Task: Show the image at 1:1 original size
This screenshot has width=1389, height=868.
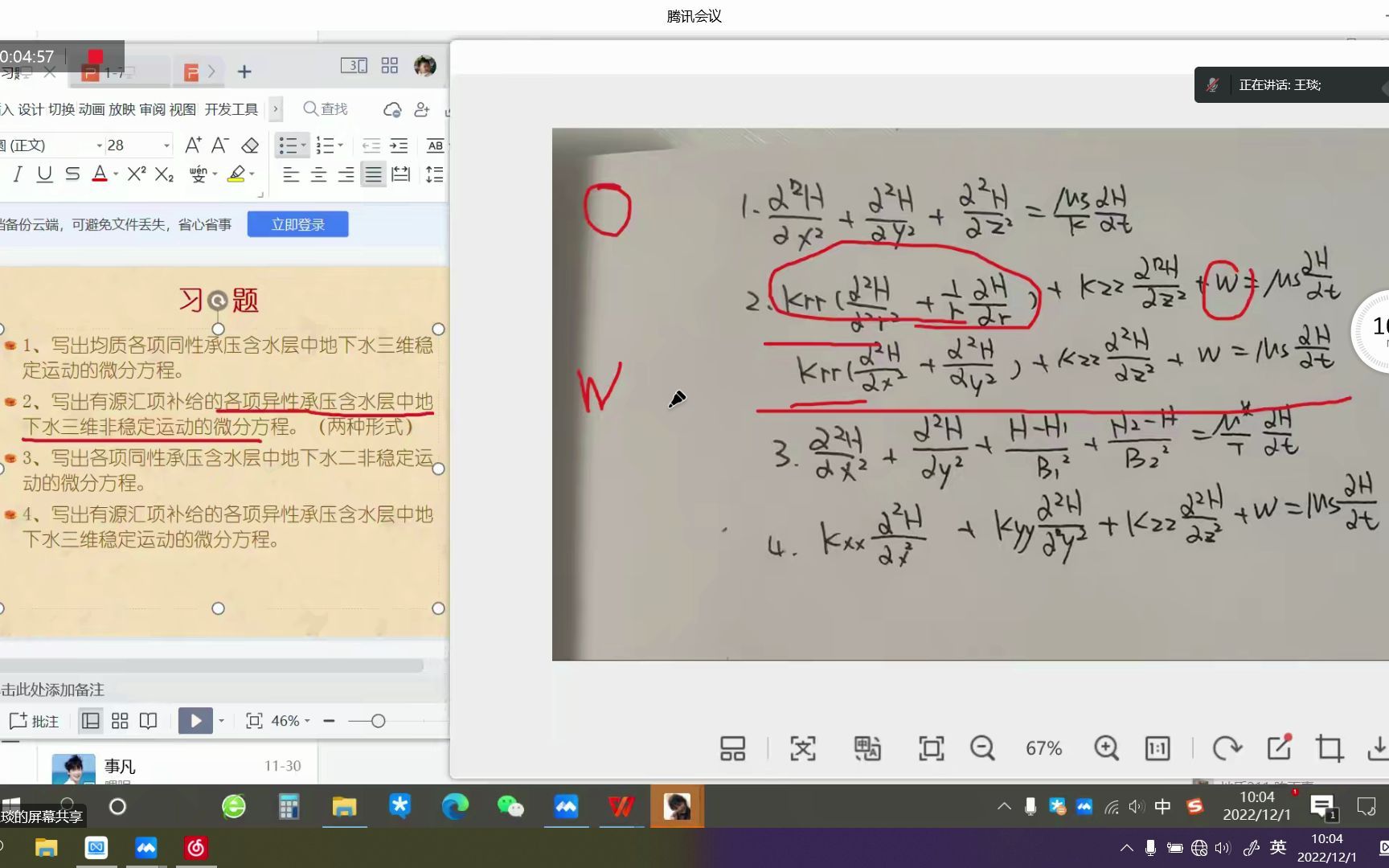Action: point(1157,748)
